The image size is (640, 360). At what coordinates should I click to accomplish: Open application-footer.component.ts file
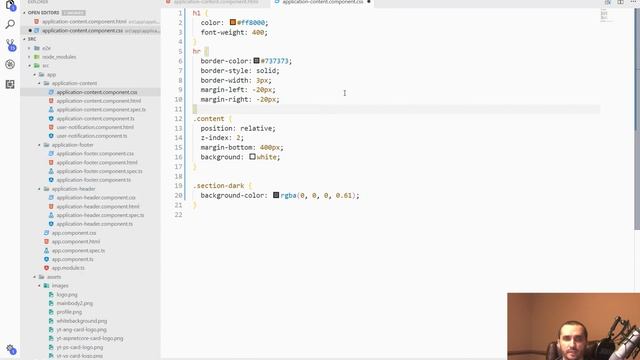coord(93,180)
